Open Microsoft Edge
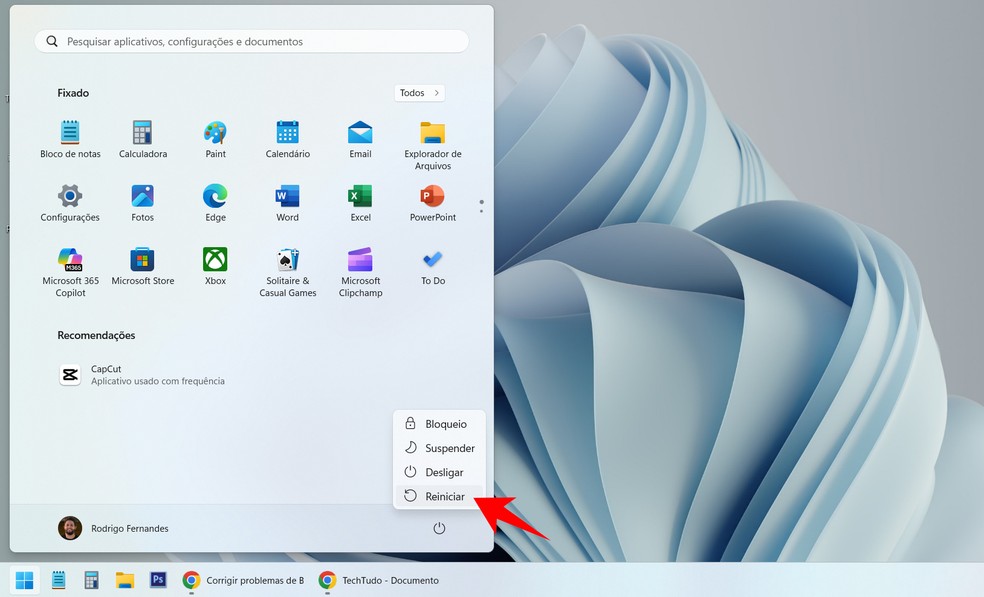The width and height of the screenshot is (984, 597). tap(215, 196)
